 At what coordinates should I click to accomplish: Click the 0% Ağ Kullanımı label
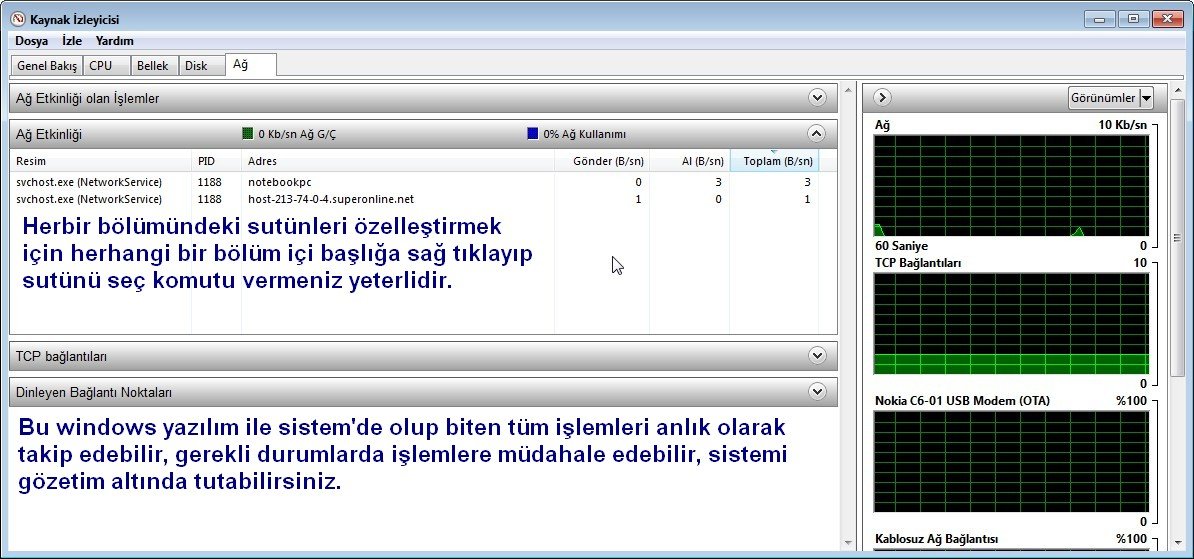585,135
